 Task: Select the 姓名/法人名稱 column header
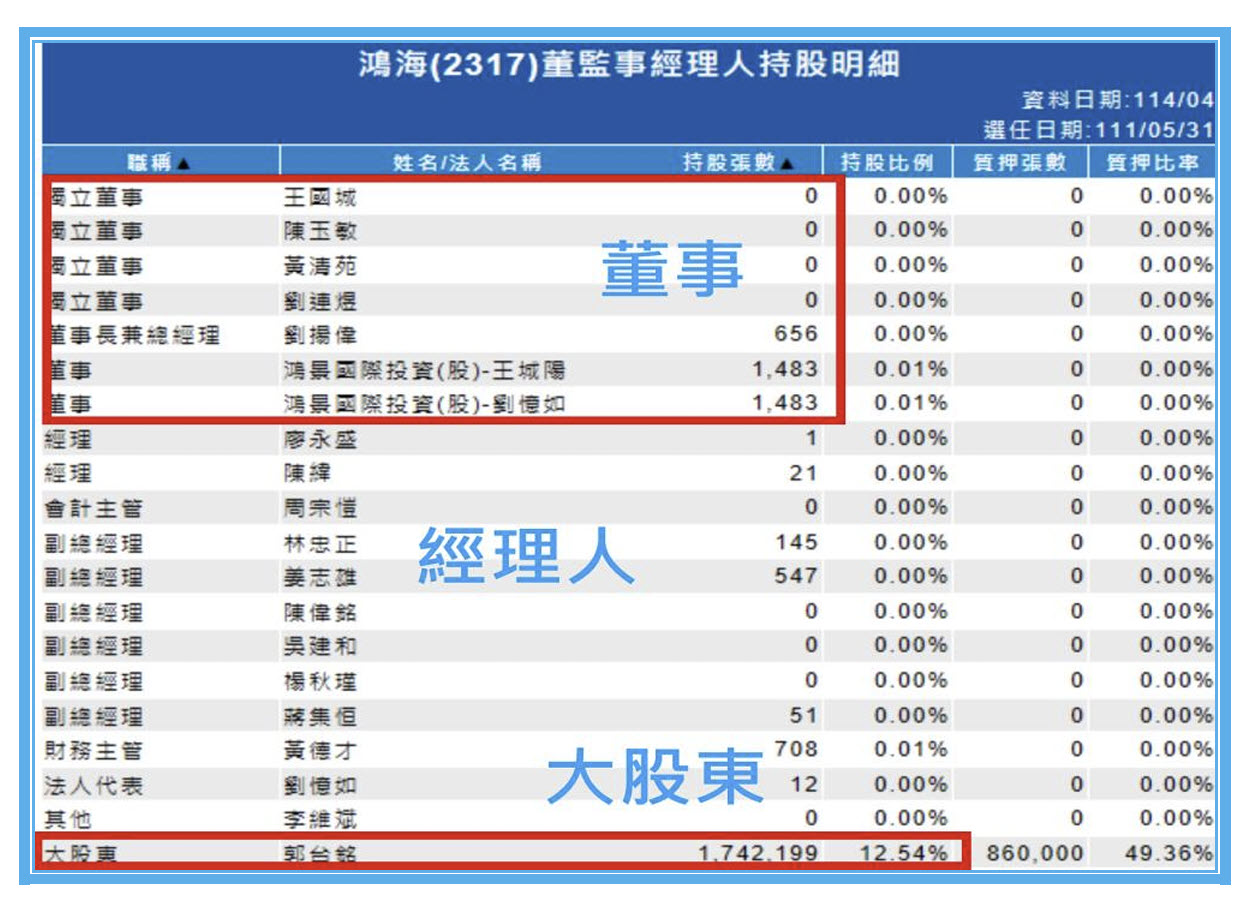[467, 162]
